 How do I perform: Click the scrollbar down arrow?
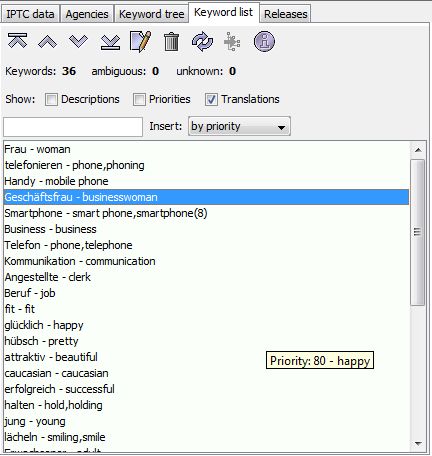(x=418, y=444)
